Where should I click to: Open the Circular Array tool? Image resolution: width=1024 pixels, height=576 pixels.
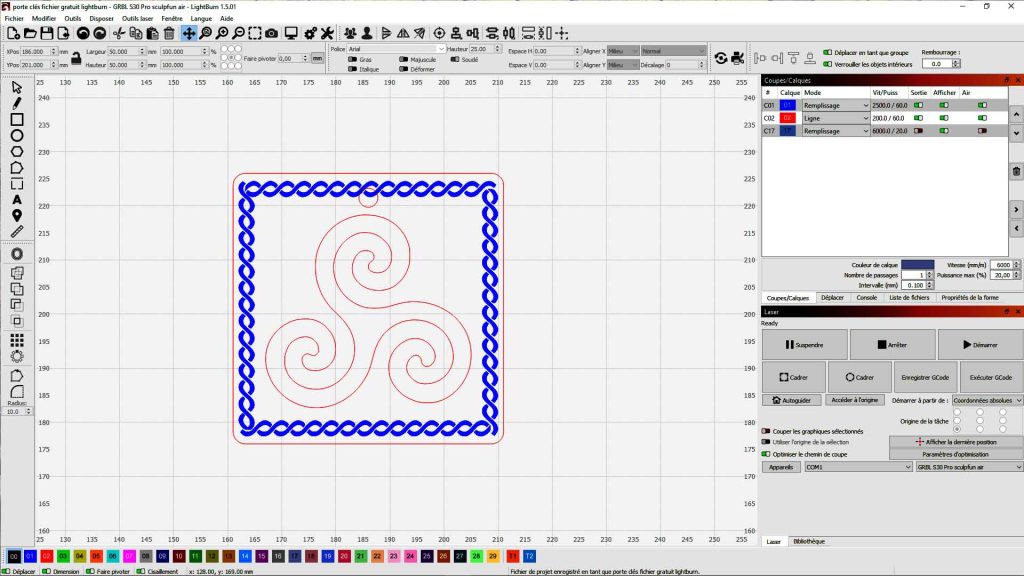coord(17,357)
